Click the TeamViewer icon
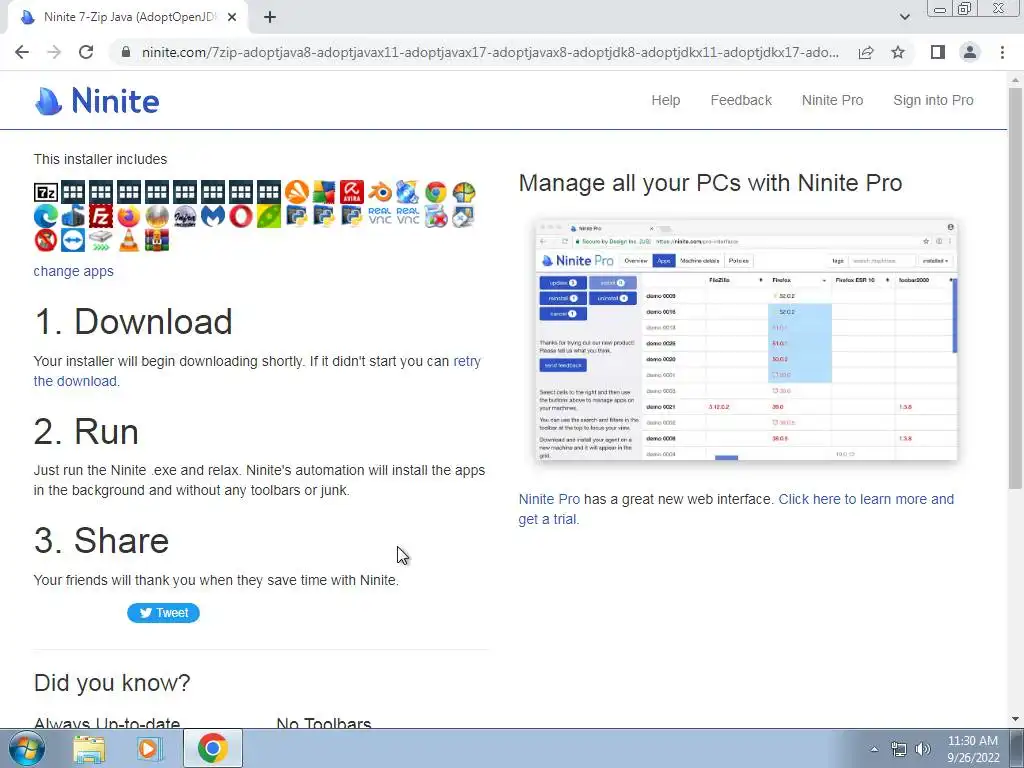Screen dimensions: 1024x768 (73, 240)
